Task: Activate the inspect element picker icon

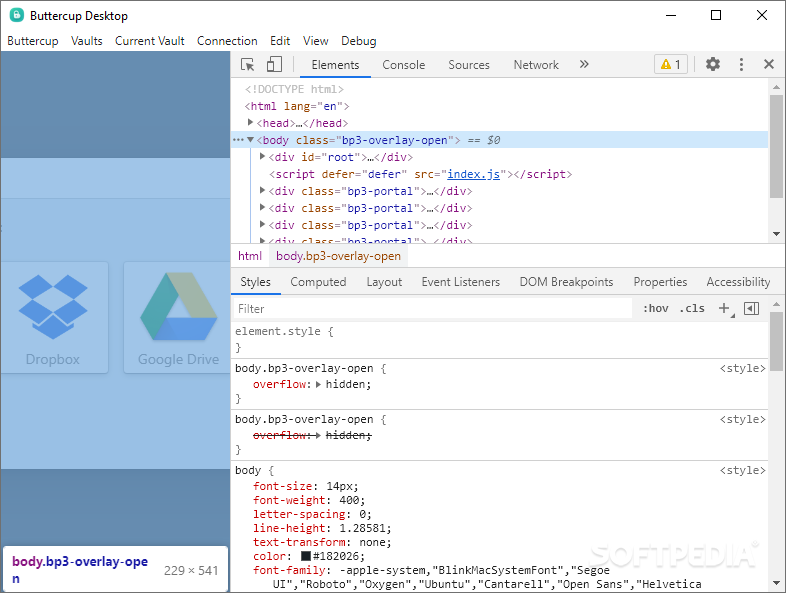Action: pyautogui.click(x=248, y=65)
